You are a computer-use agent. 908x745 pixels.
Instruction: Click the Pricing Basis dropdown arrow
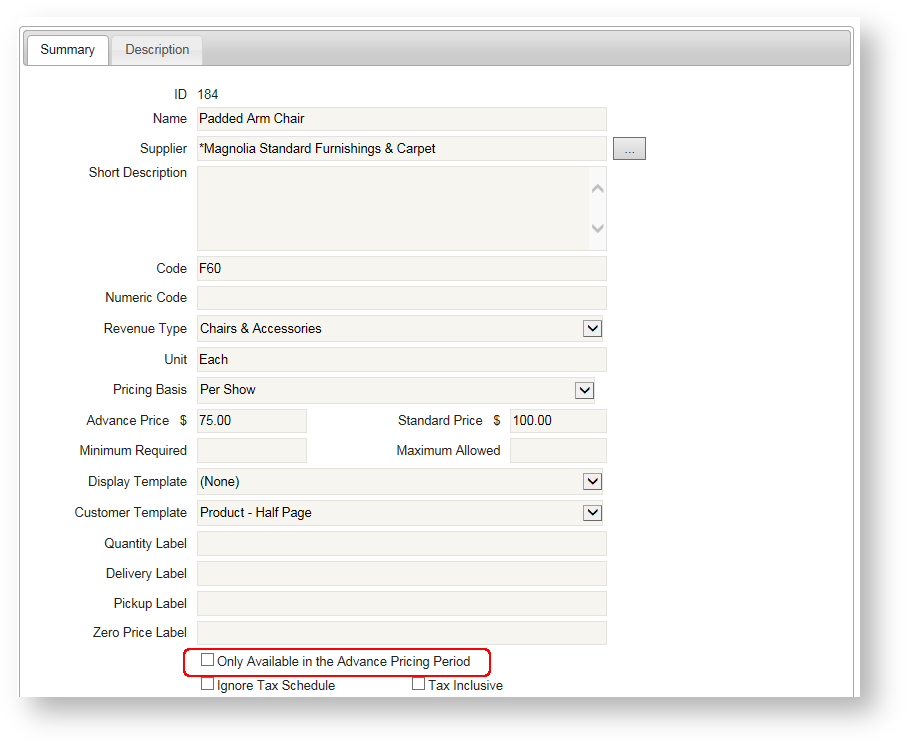coord(584,390)
